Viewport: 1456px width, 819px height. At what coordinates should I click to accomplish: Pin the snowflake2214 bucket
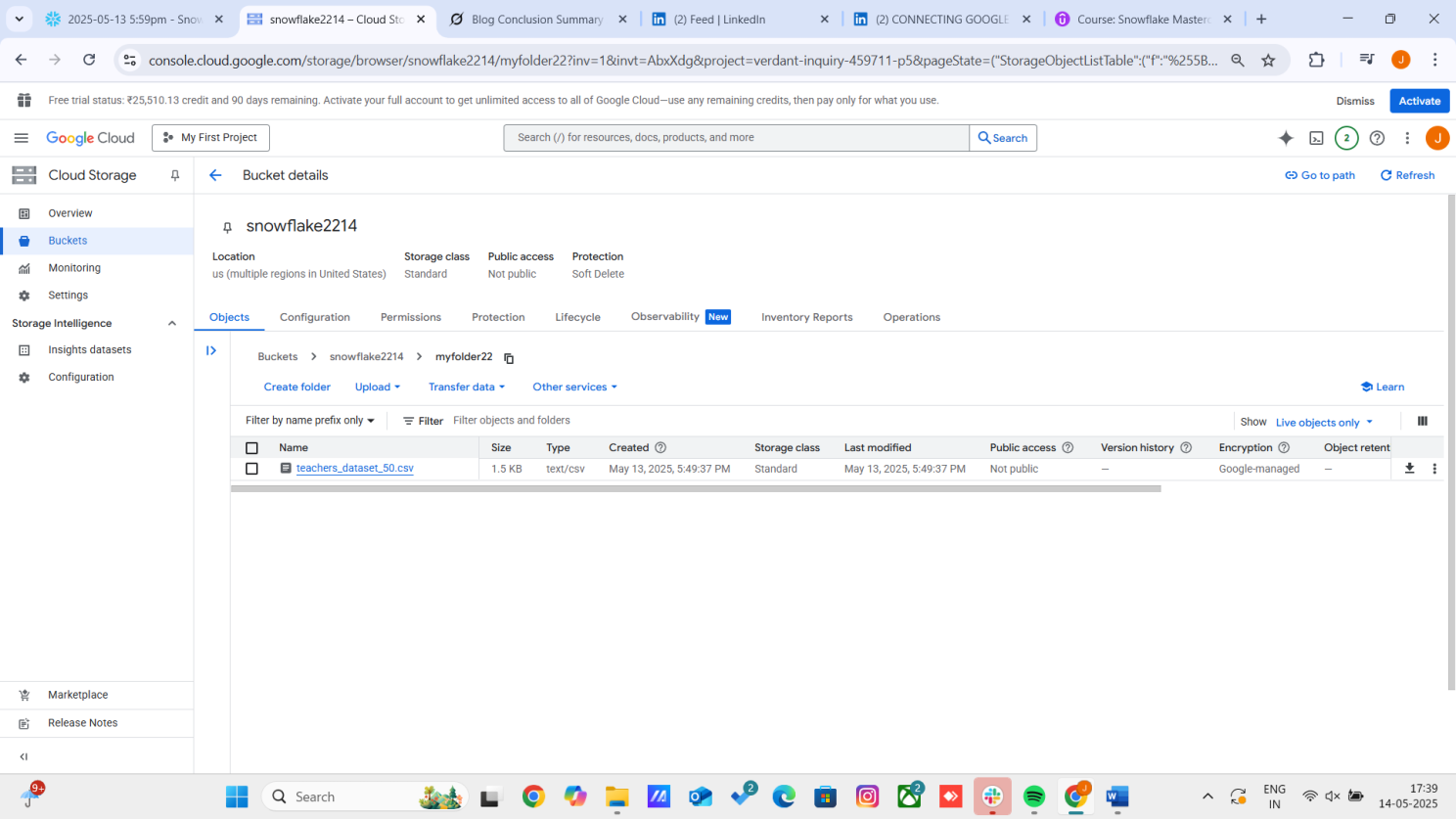click(x=227, y=227)
